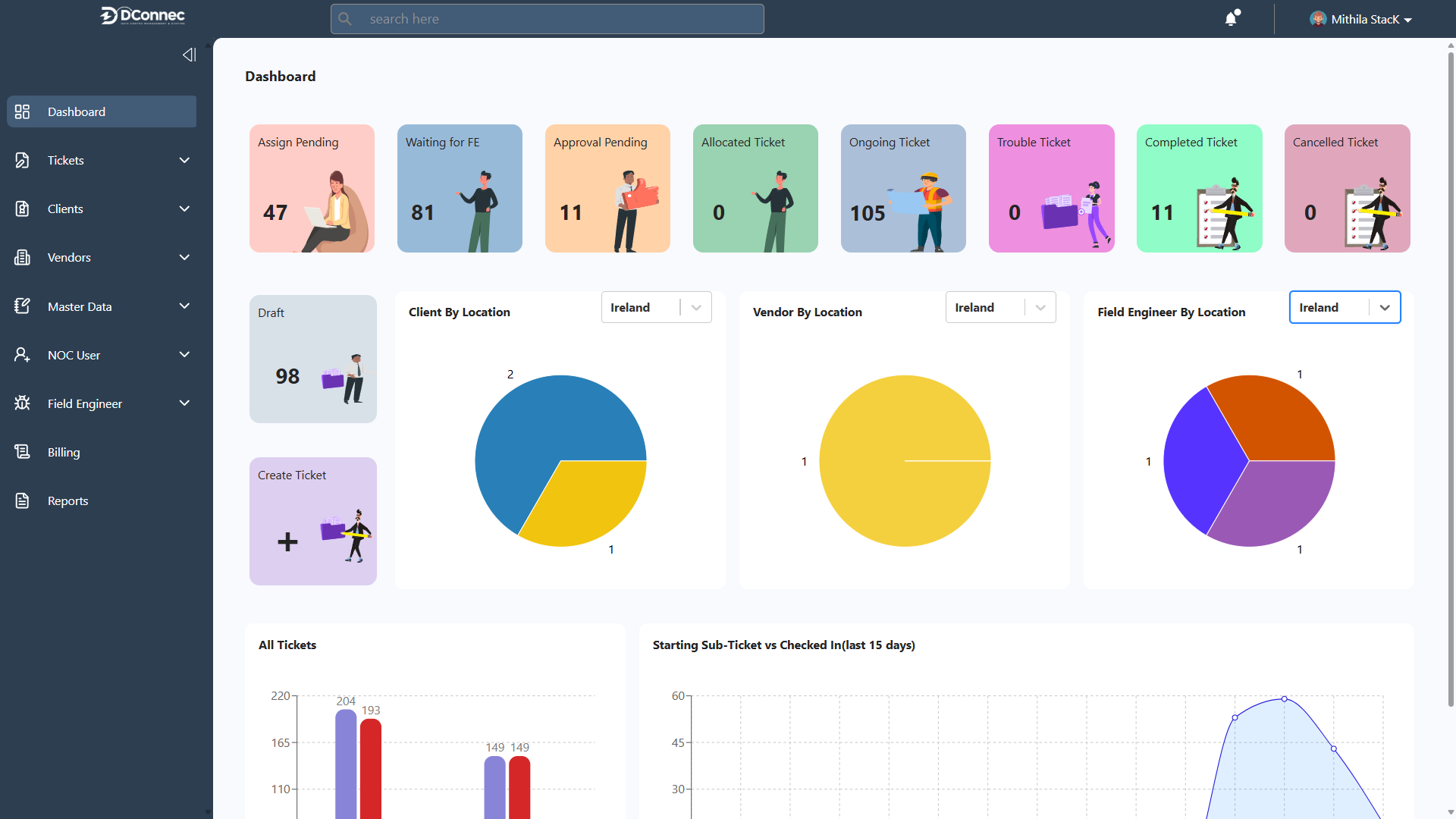
Task: Expand the Master Data submenu chevron
Action: 184,306
